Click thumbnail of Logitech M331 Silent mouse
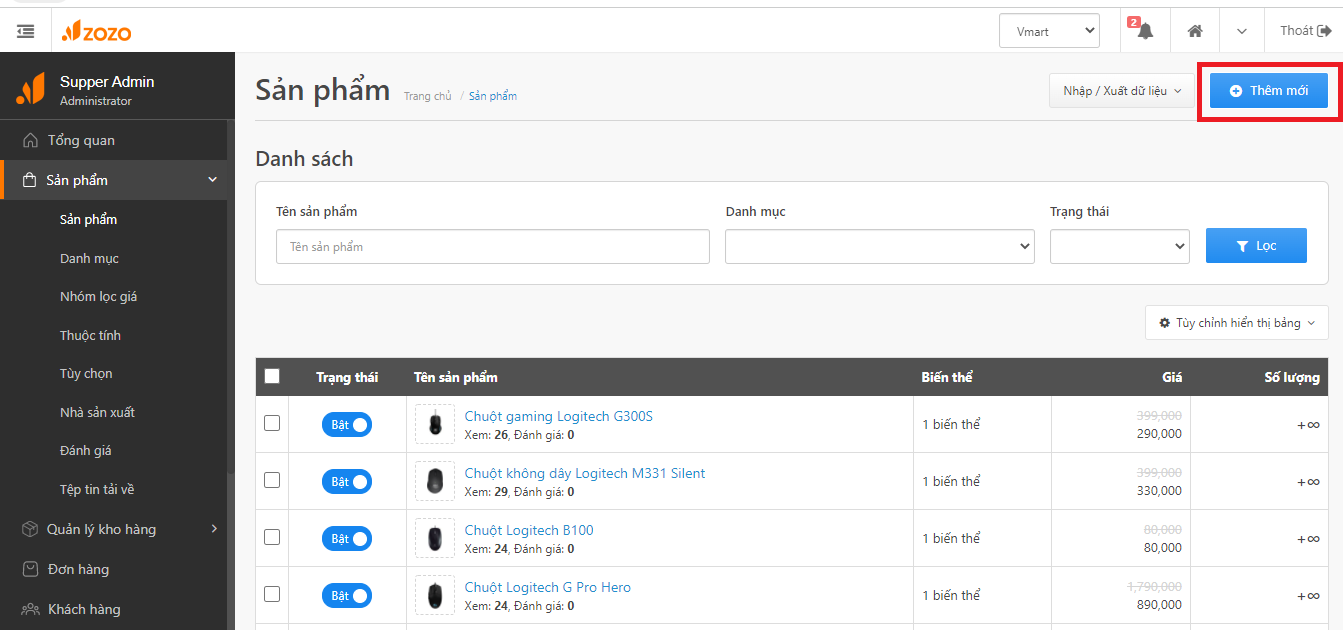 click(x=435, y=482)
